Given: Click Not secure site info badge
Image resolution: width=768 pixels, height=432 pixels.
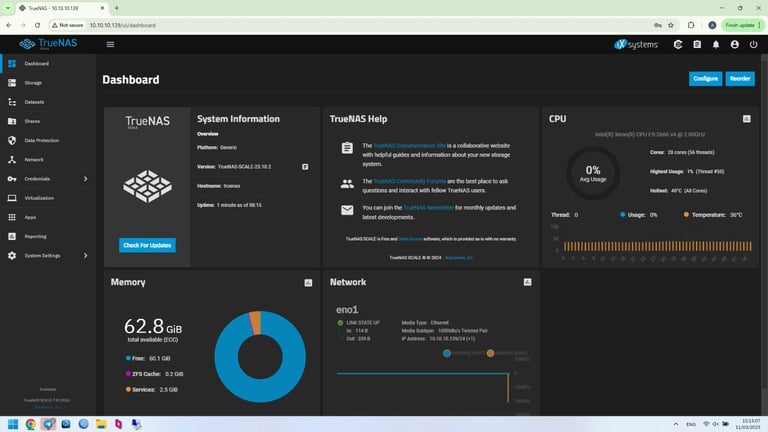Looking at the screenshot, I should pos(68,25).
